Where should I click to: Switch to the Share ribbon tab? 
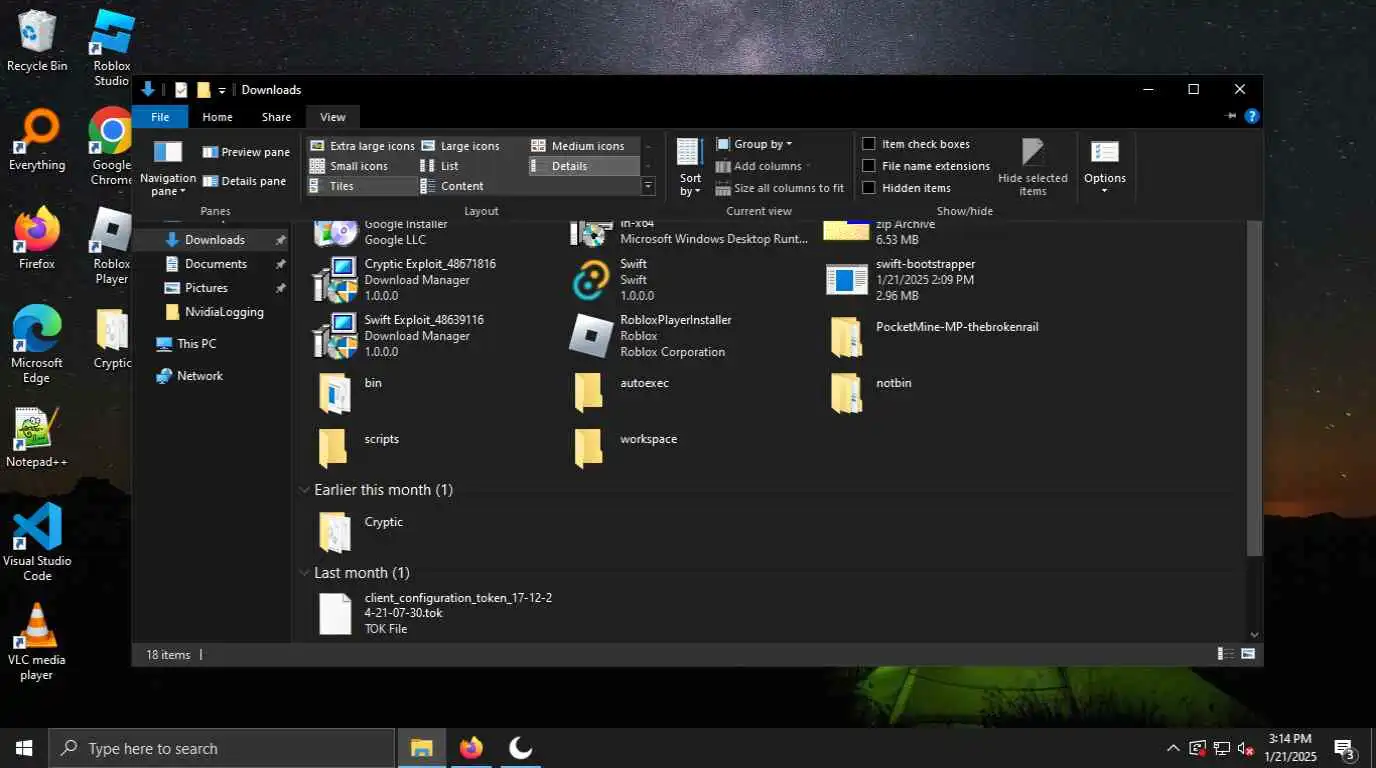click(x=276, y=117)
